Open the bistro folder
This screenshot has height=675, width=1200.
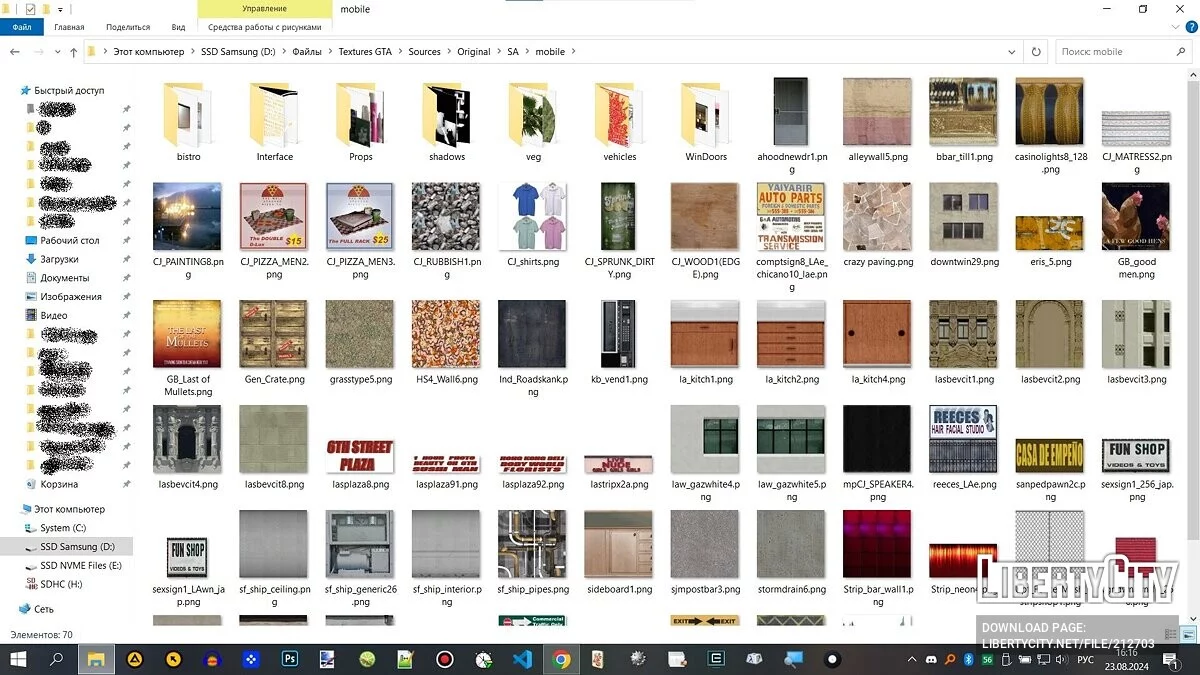coord(188,115)
